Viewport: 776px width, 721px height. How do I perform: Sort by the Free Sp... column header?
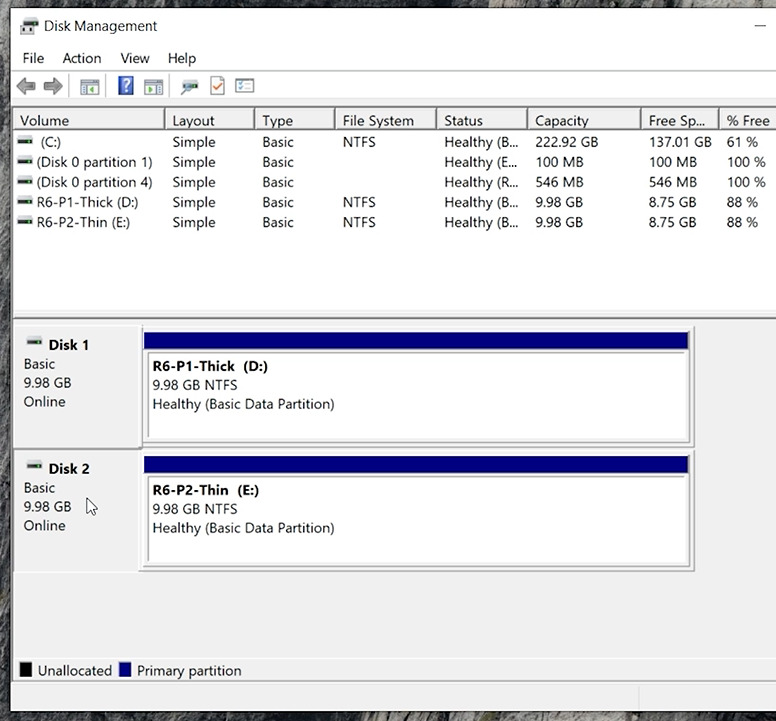680,120
